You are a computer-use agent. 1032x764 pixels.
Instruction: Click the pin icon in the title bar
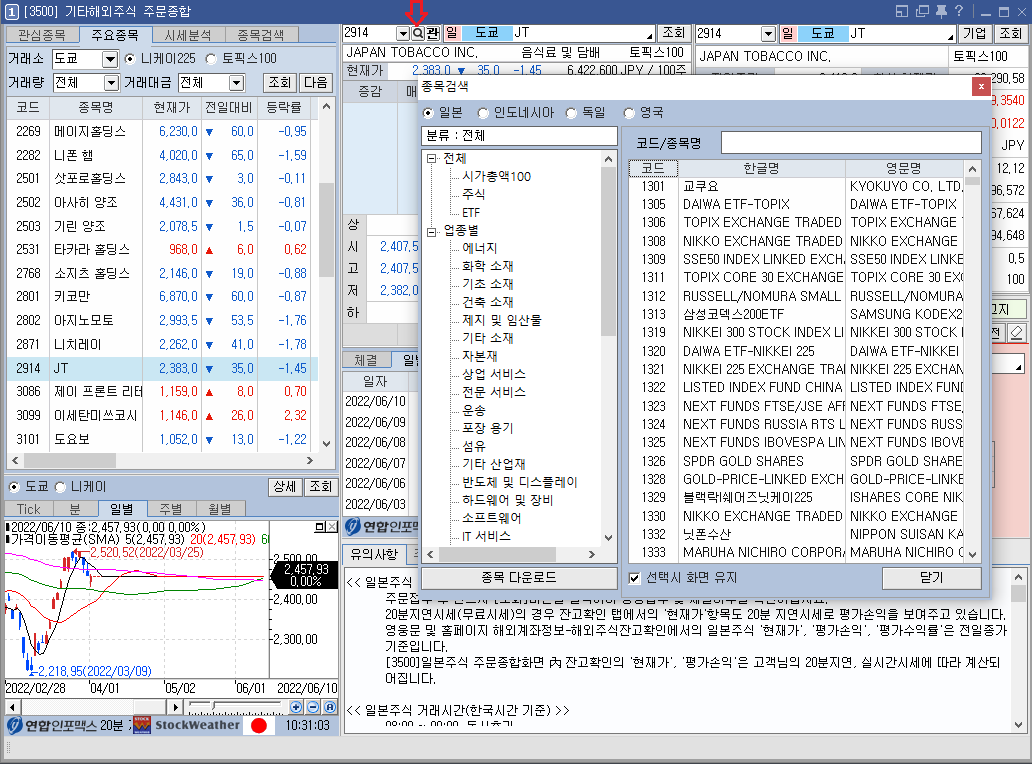click(x=942, y=9)
